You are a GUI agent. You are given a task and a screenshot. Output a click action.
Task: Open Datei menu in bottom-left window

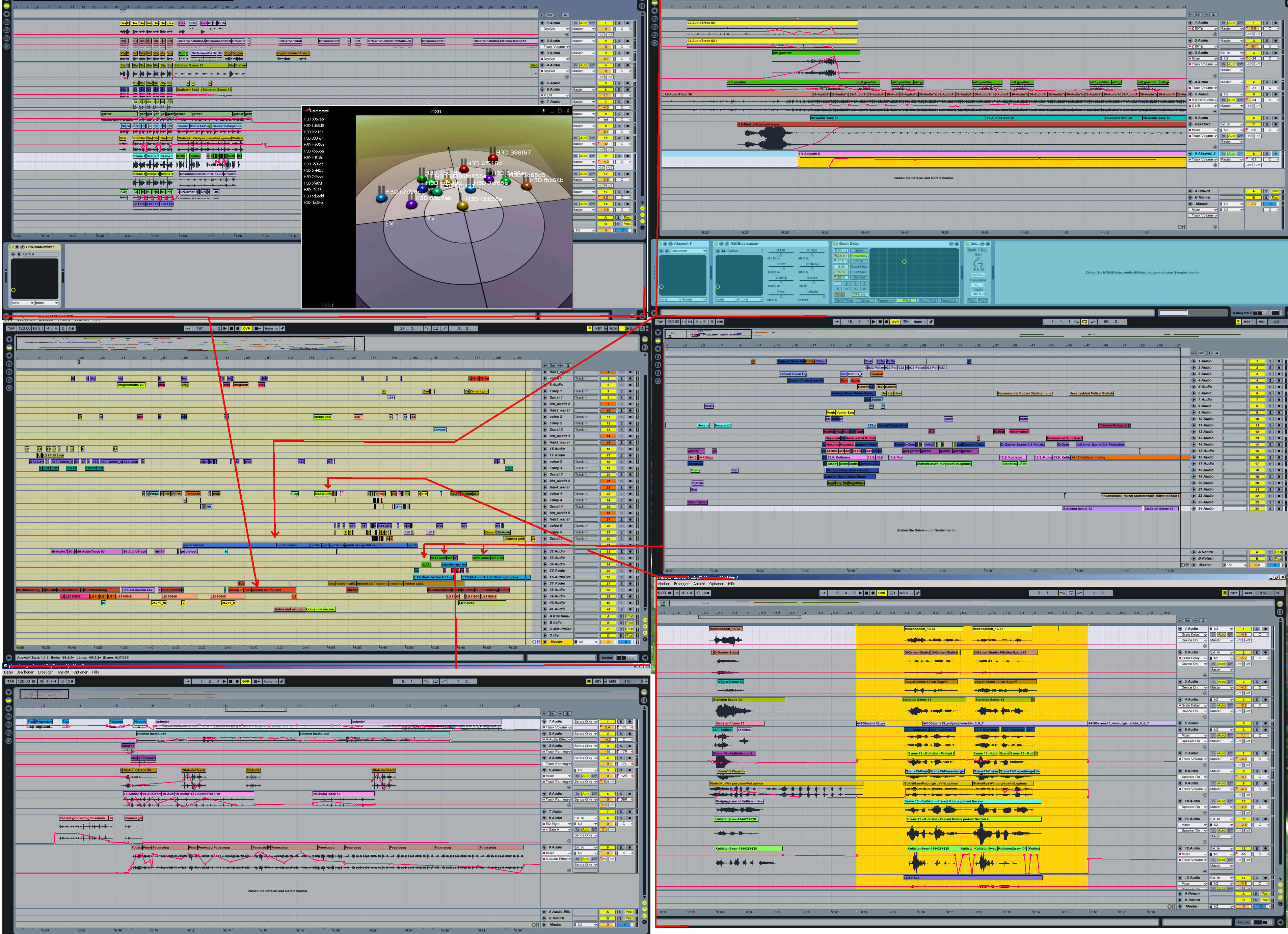8,672
